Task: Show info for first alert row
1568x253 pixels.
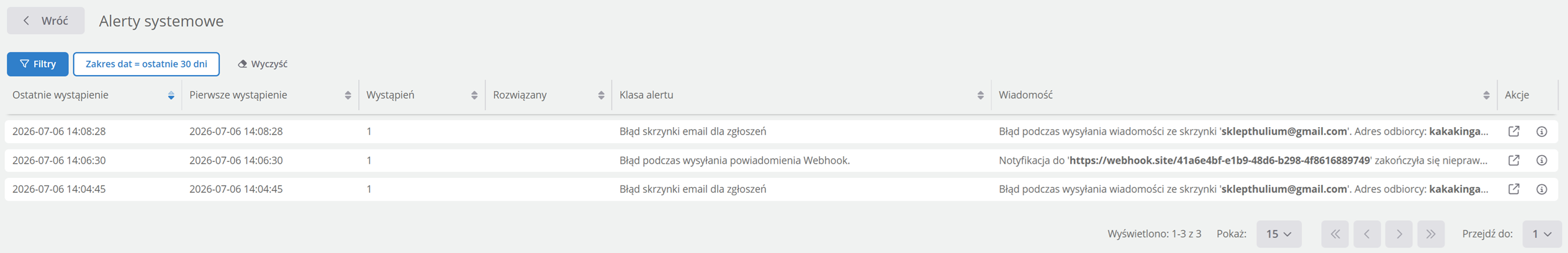Action: (1542, 131)
